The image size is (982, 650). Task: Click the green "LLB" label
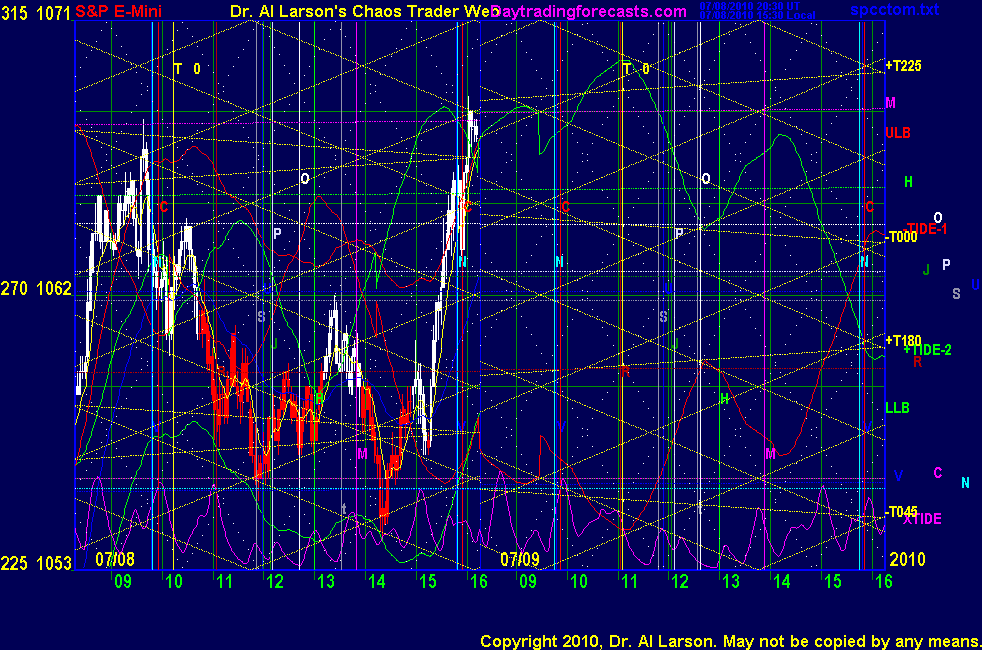pos(897,408)
